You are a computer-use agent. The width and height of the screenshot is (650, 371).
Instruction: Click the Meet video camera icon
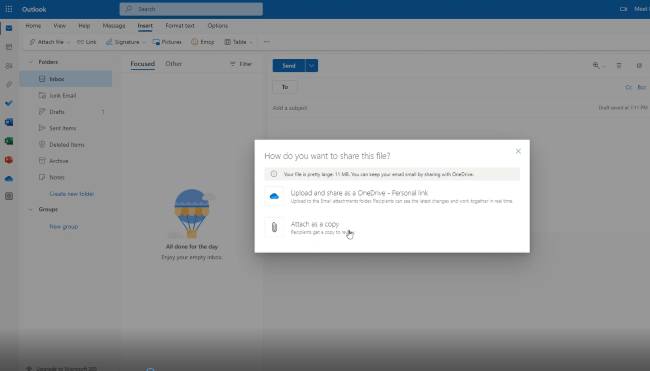pyautogui.click(x=623, y=9)
